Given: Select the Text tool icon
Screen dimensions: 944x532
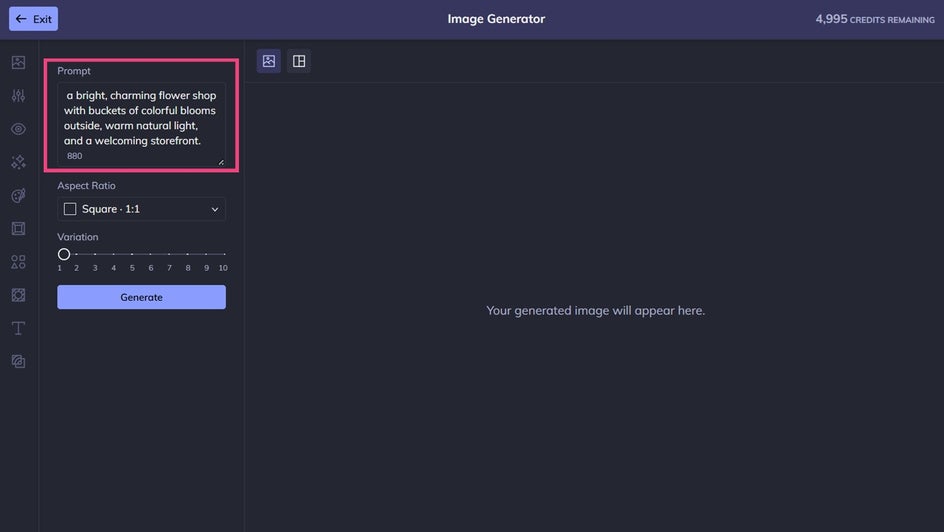Looking at the screenshot, I should [19, 328].
